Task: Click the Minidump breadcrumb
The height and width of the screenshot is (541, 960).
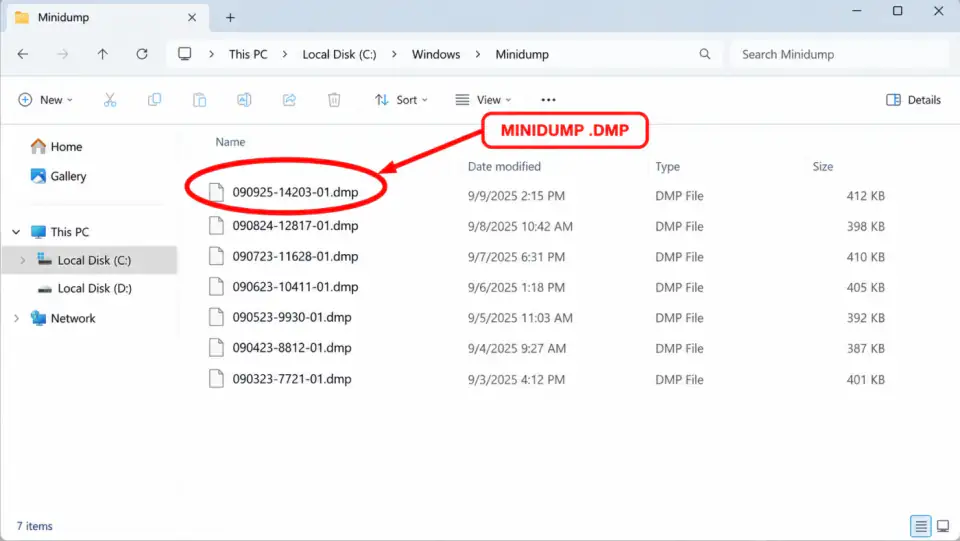Action: coord(522,54)
